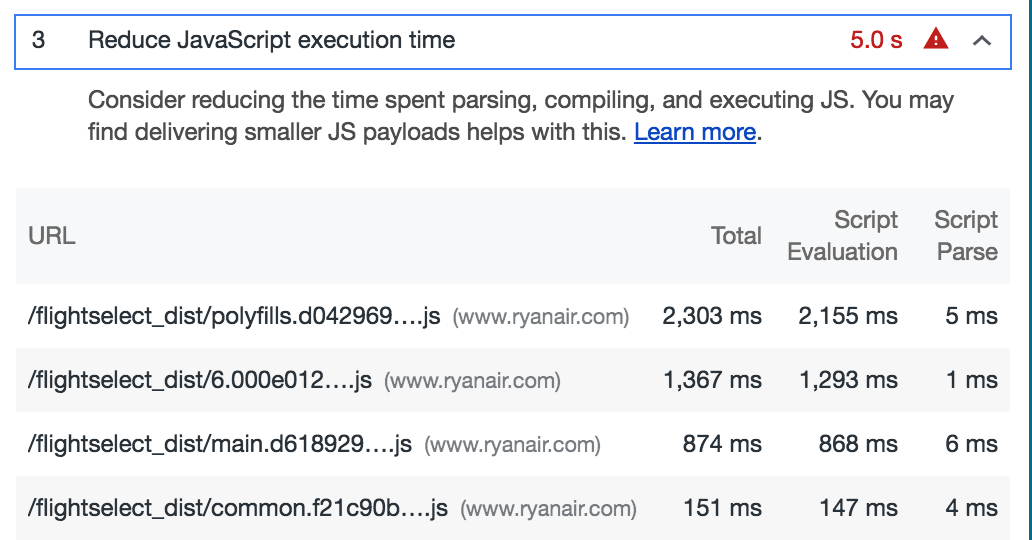The height and width of the screenshot is (540, 1032).
Task: Click the URL column header
Action: [x=52, y=236]
